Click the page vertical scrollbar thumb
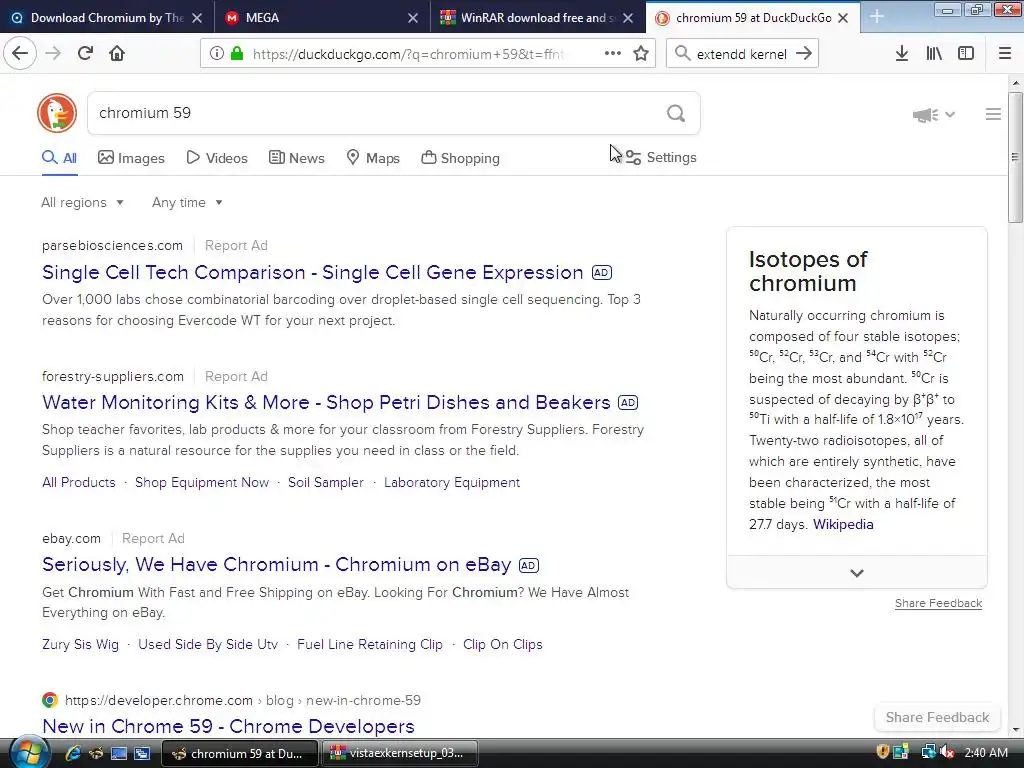 point(1015,157)
